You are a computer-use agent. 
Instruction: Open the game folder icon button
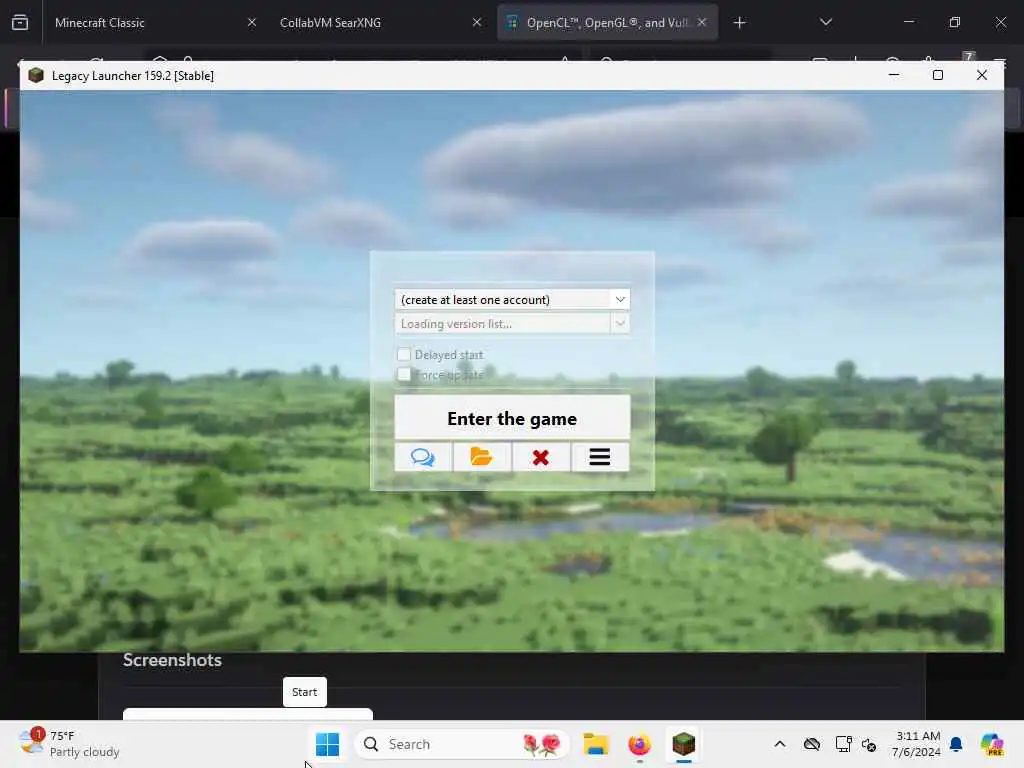(x=481, y=457)
